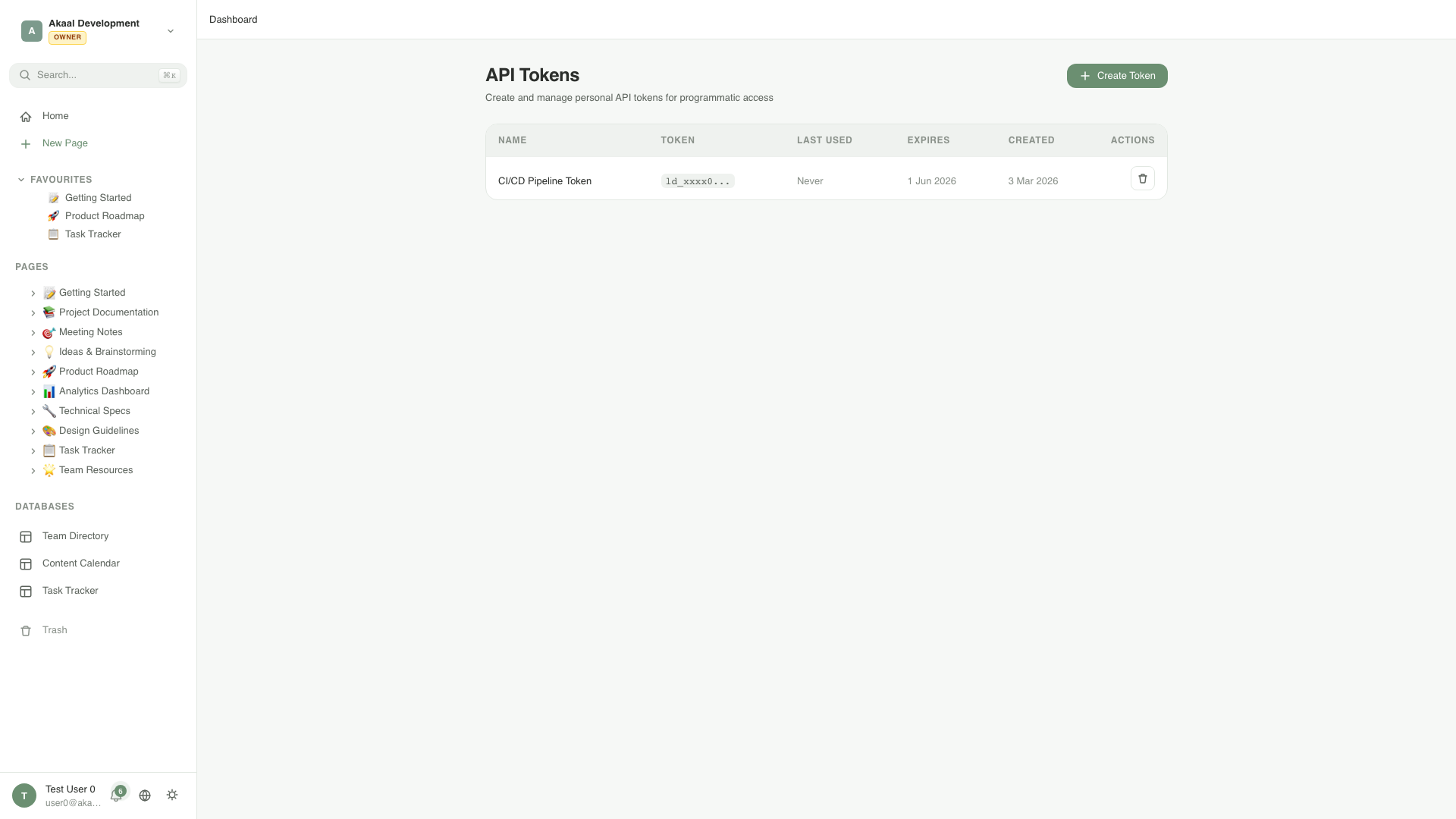Expand the Project Documentation page
The image size is (1456, 819).
[33, 312]
